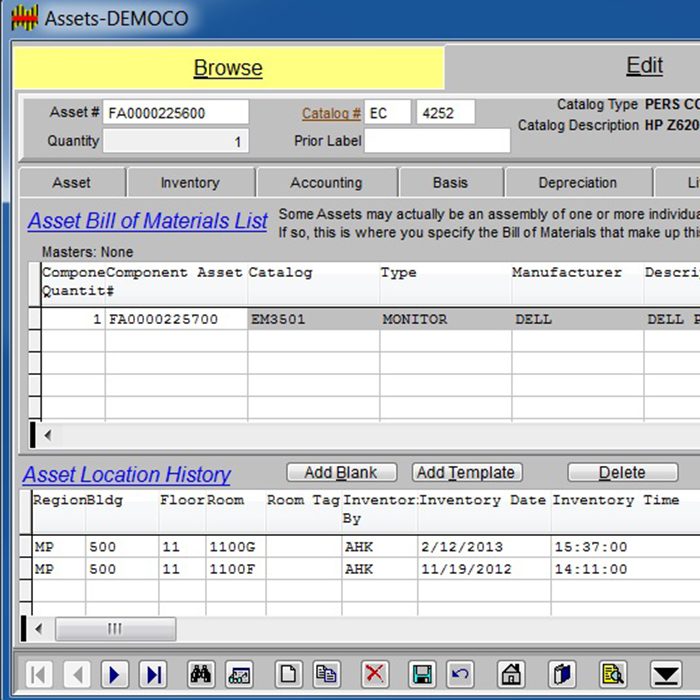Select the Accounting tab

[326, 183]
